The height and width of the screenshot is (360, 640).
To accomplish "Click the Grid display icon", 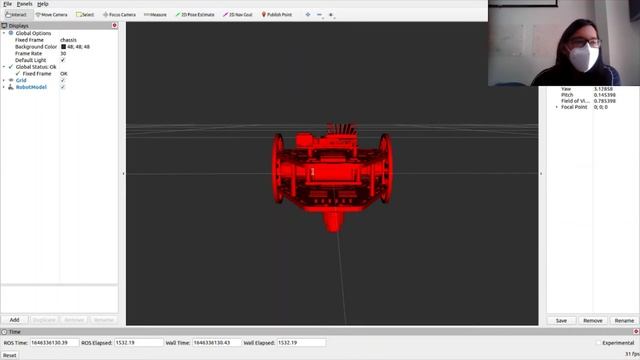I will (x=11, y=80).
